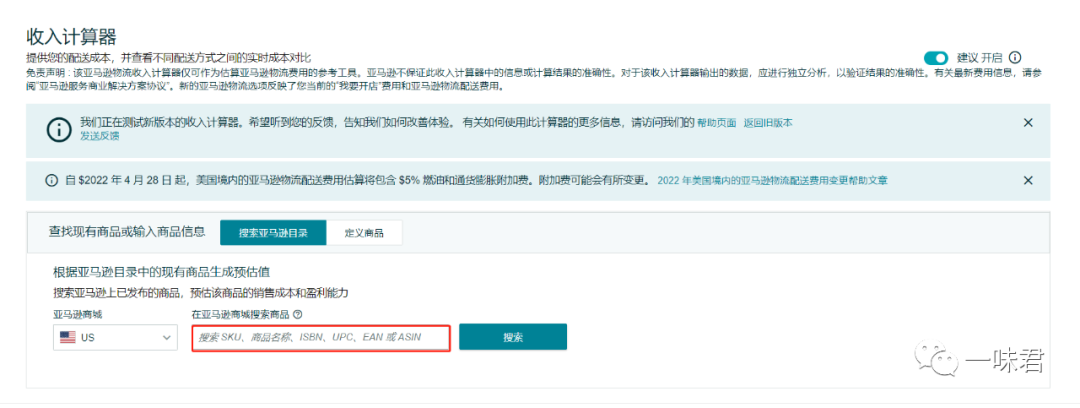The height and width of the screenshot is (408, 1080).
Task: Click the 返回旧版本 link
Action: coord(768,123)
